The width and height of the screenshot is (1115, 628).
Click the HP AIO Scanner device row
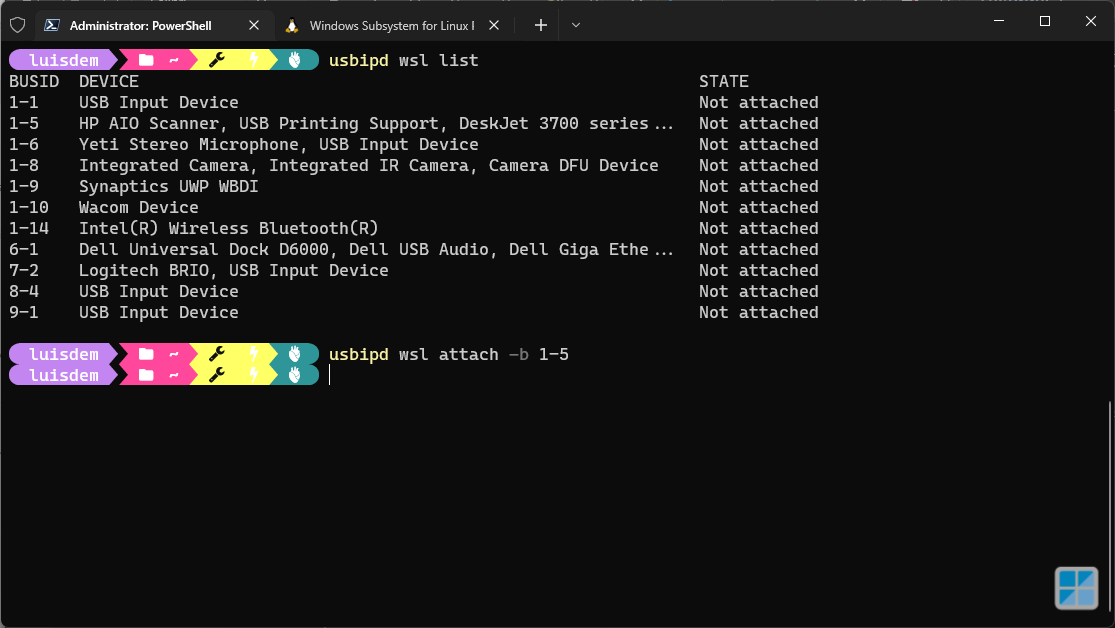point(413,124)
